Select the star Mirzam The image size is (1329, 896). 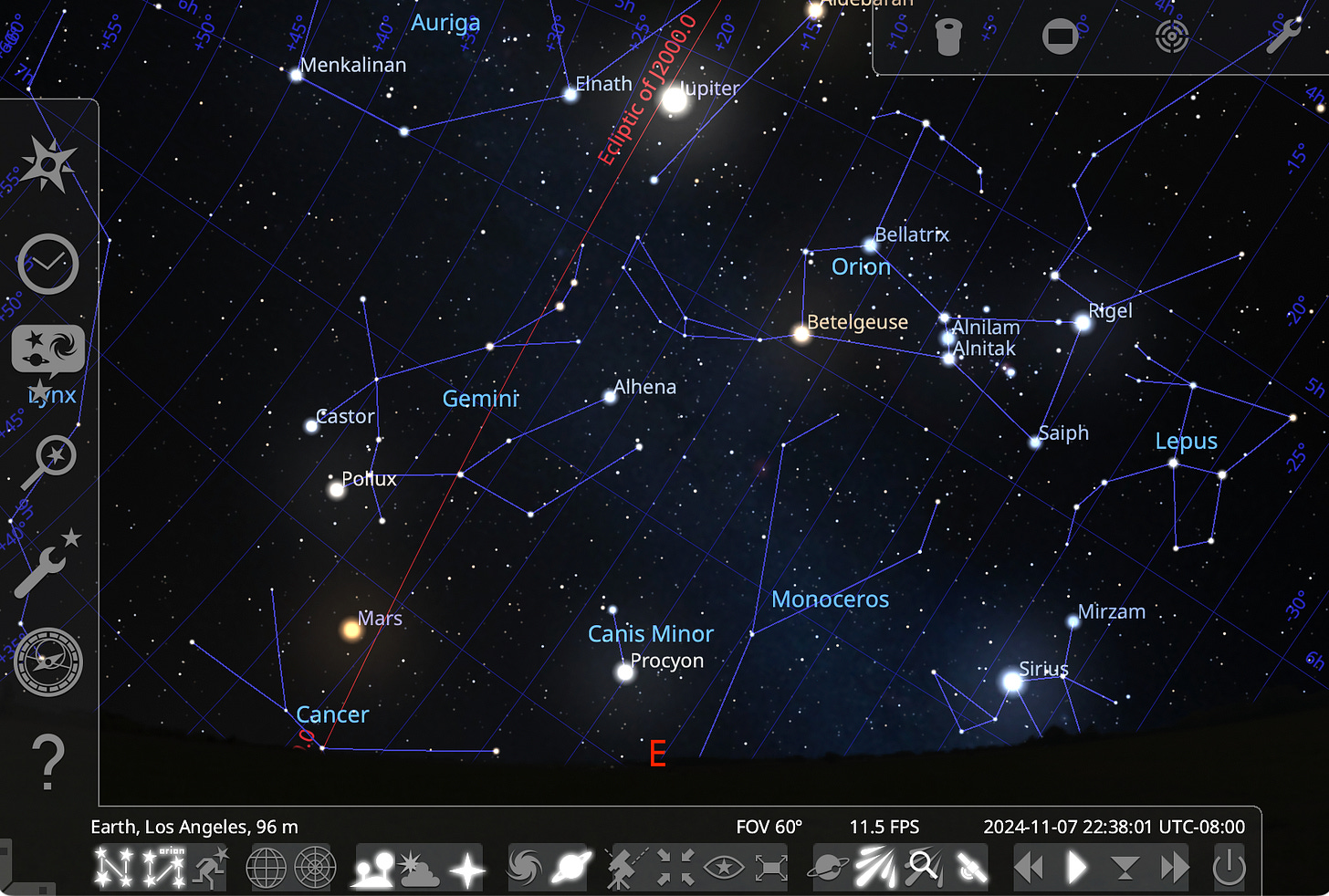[x=1073, y=621]
